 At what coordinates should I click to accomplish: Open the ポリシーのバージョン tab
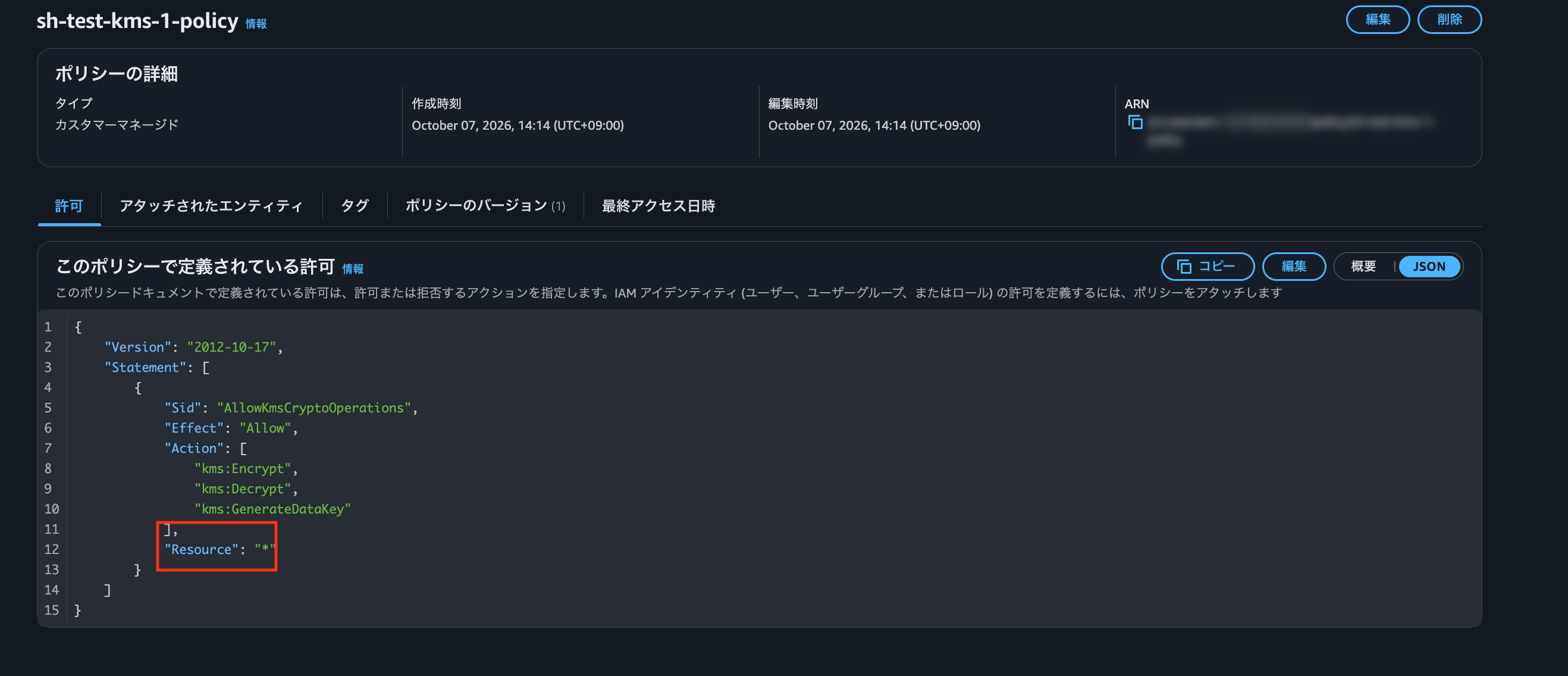(485, 206)
